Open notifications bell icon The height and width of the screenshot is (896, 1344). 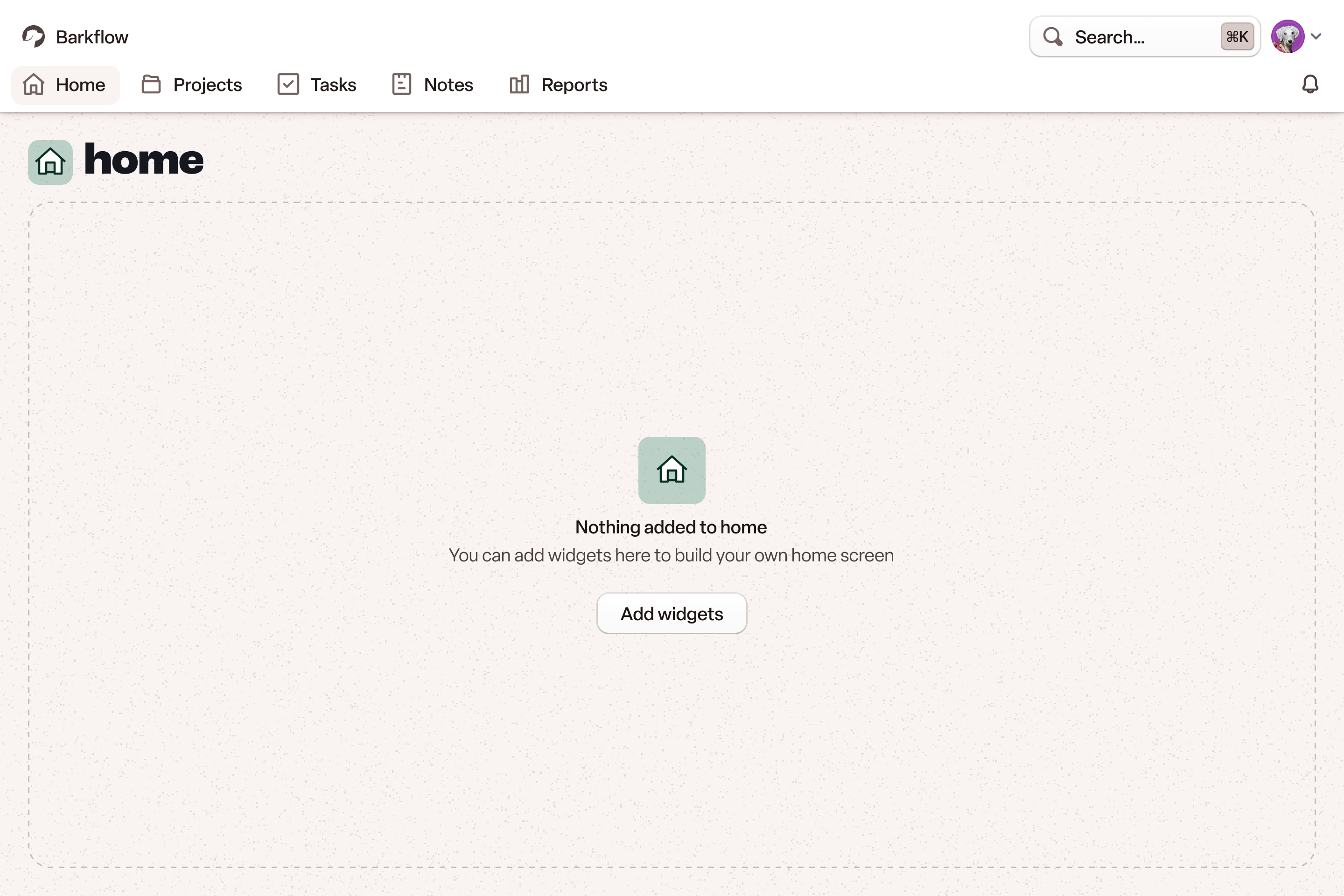tap(1310, 84)
